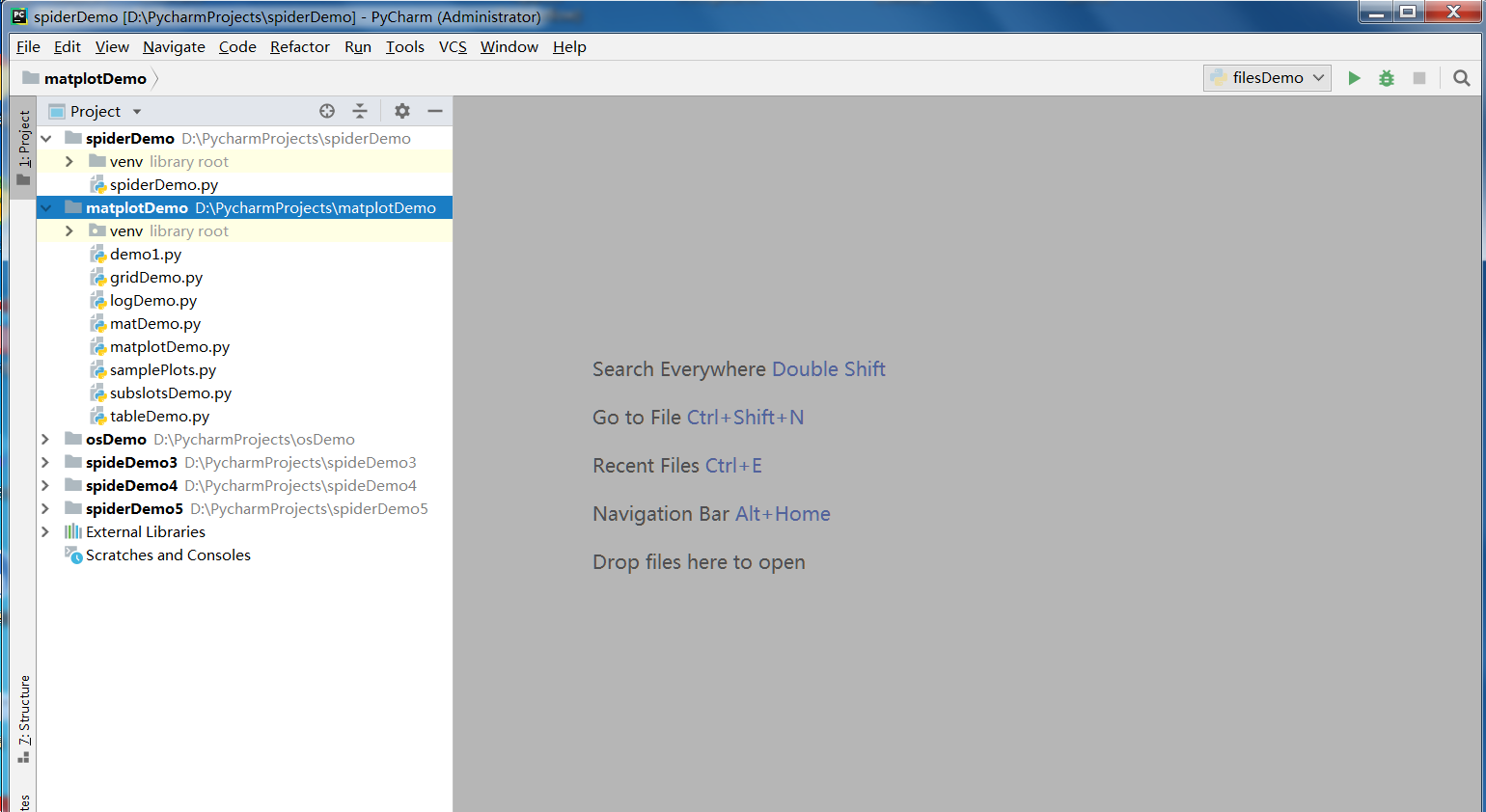Select logDemo.py in project tree

153,301
